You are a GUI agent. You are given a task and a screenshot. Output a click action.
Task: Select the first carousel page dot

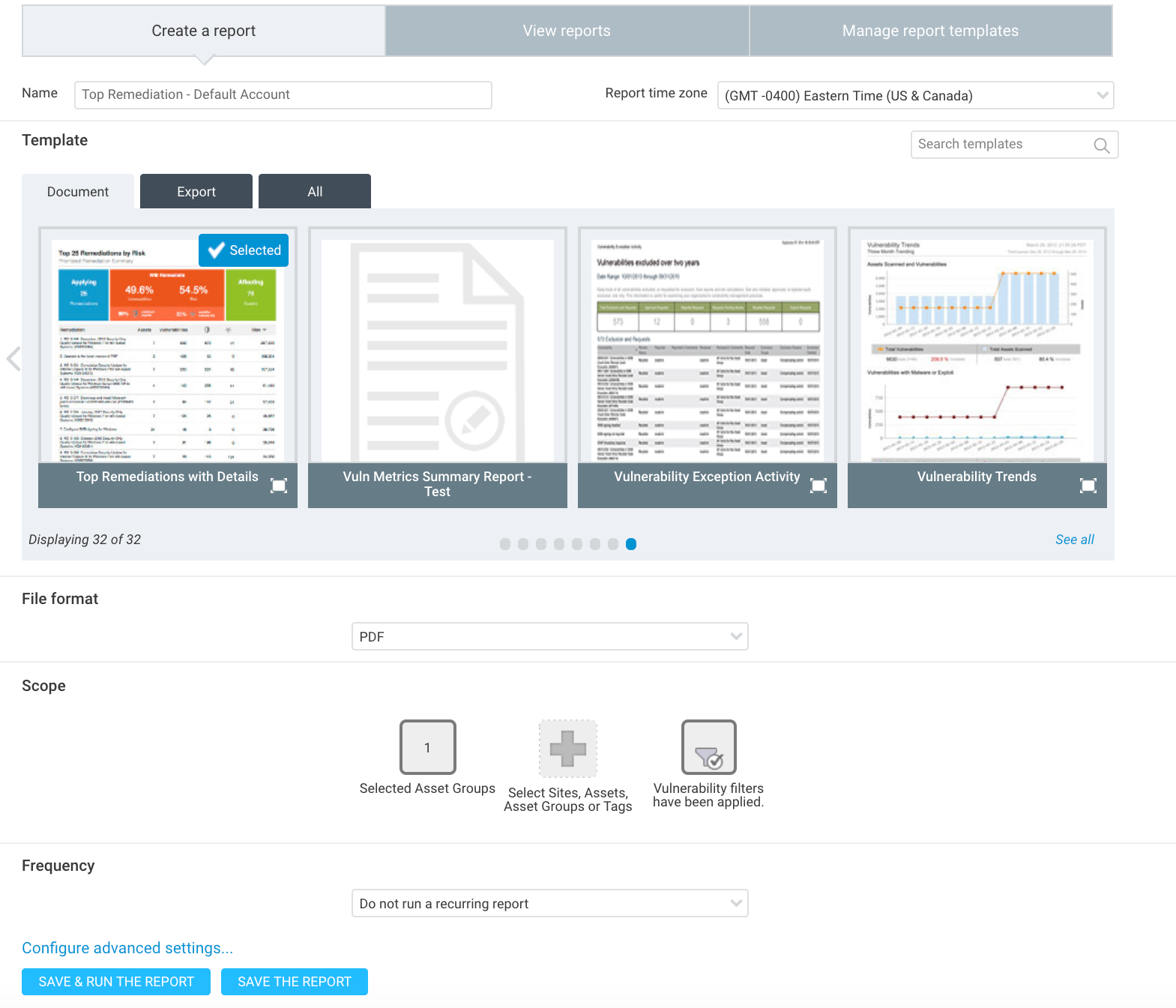[505, 544]
